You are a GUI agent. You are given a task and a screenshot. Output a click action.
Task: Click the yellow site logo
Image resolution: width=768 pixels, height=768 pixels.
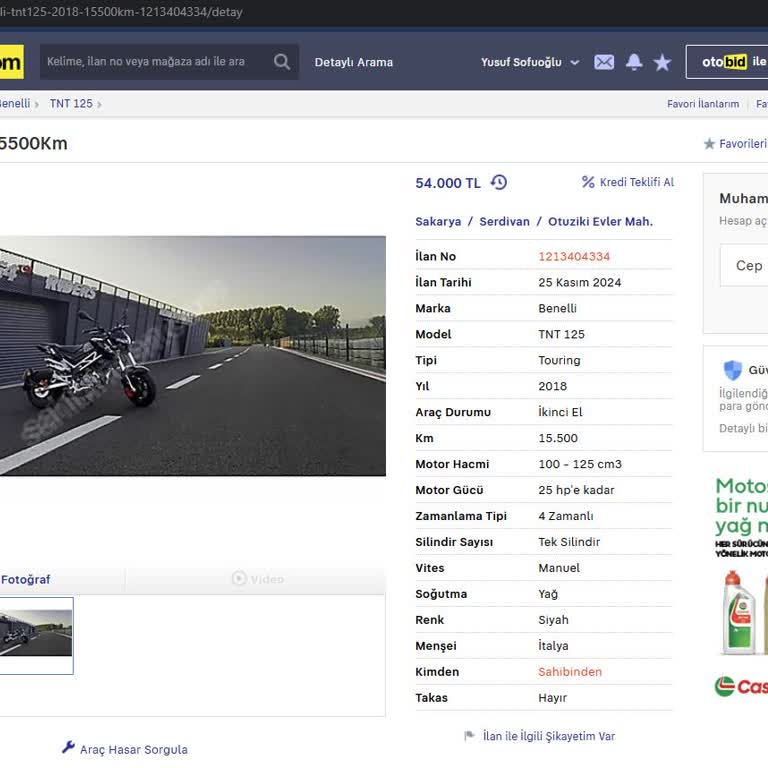(11, 62)
